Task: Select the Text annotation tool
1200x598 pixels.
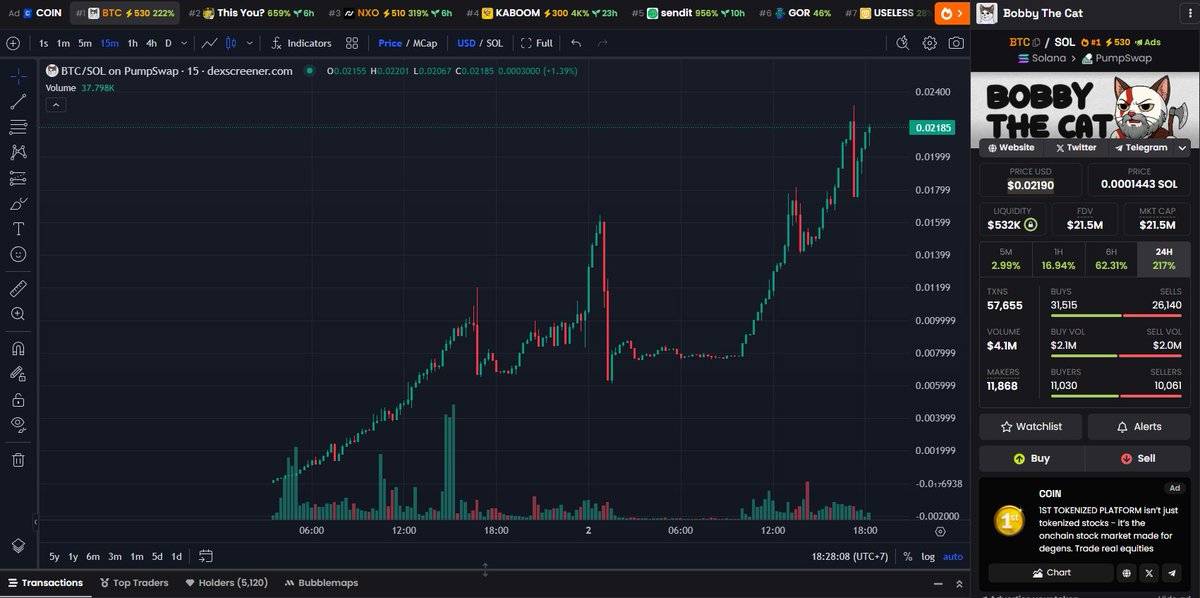Action: pyautogui.click(x=18, y=229)
